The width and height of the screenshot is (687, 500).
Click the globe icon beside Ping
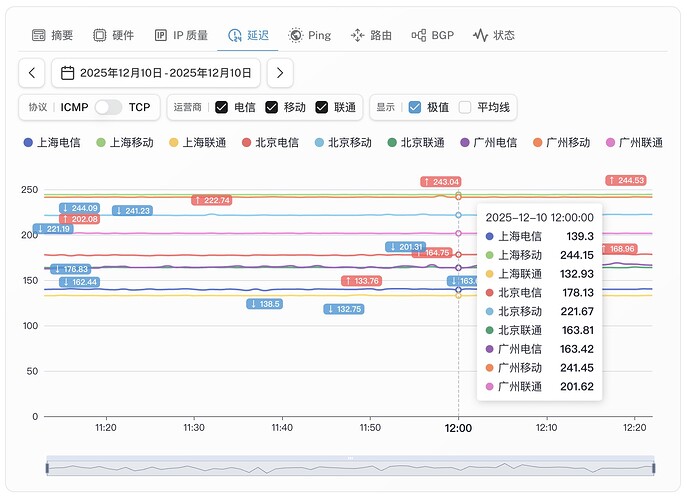296,35
